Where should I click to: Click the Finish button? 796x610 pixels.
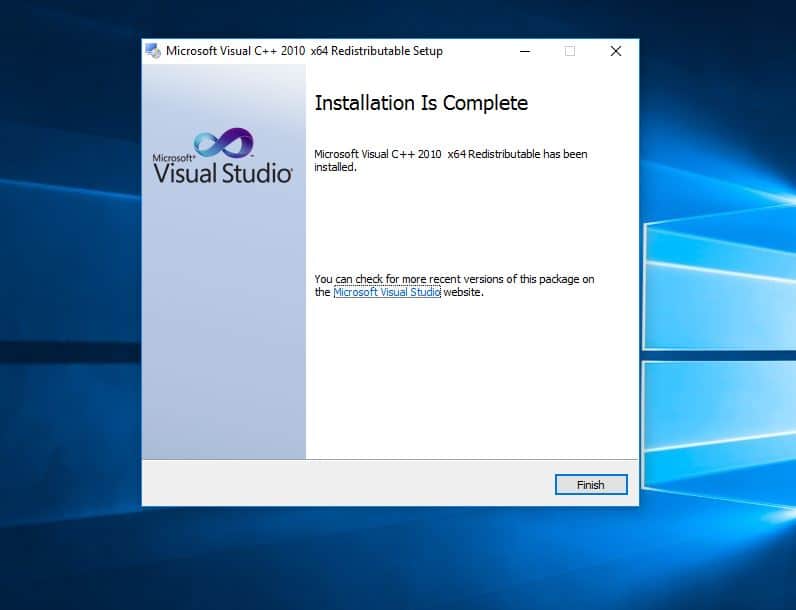click(x=591, y=485)
